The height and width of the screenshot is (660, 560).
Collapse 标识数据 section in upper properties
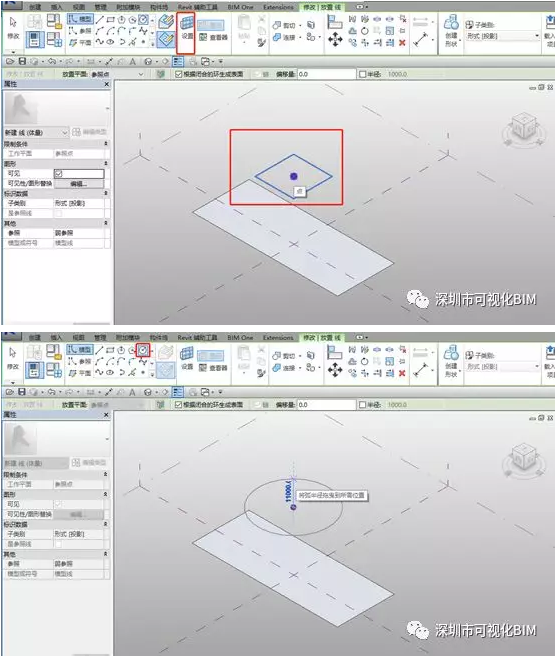106,193
